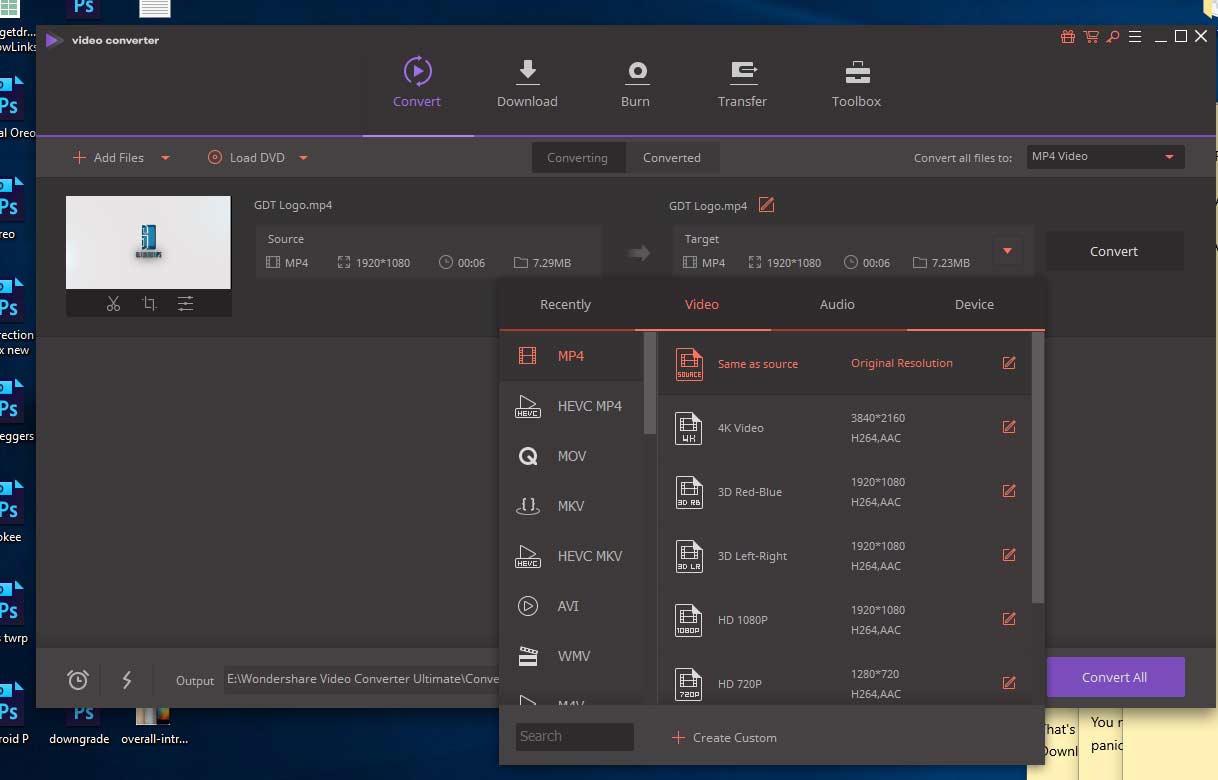The image size is (1218, 780).
Task: Open the shopping cart icon
Action: pos(1090,37)
